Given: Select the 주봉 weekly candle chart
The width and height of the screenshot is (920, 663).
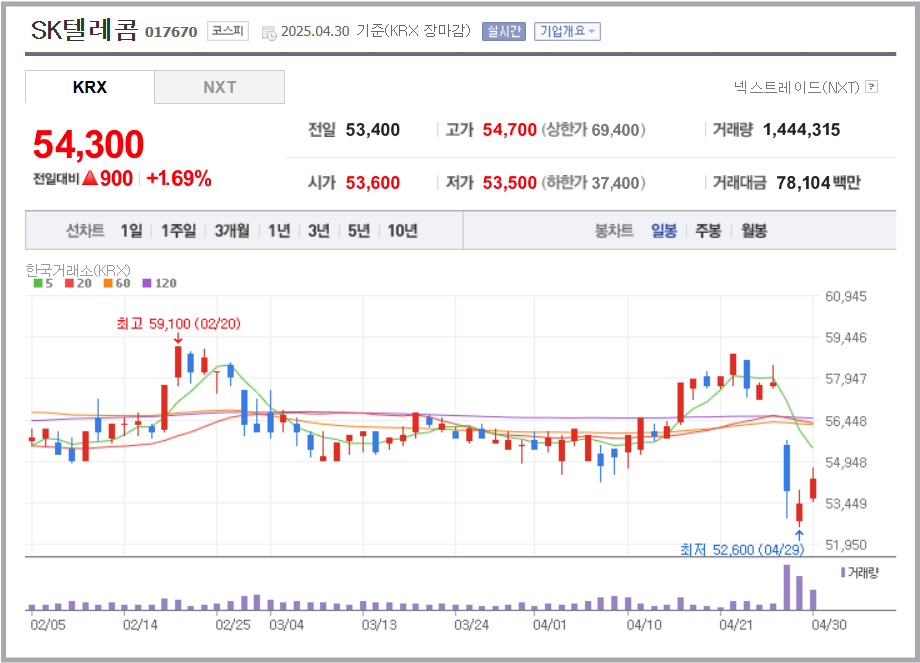Looking at the screenshot, I should [x=708, y=231].
